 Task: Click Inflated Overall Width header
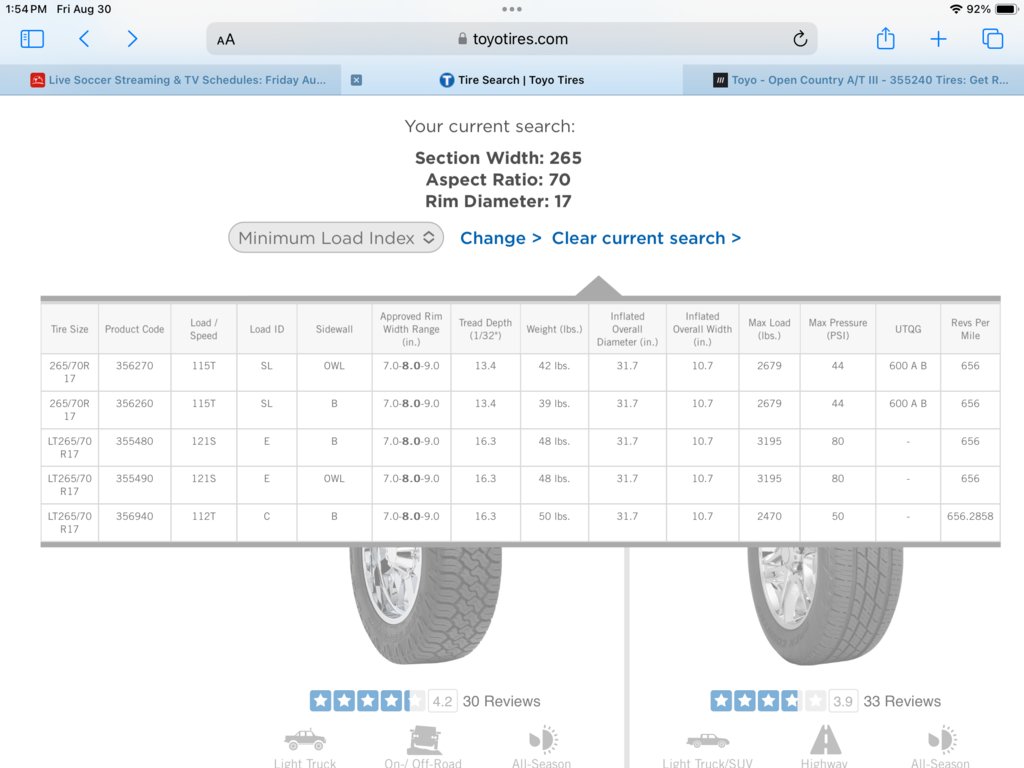(x=703, y=329)
